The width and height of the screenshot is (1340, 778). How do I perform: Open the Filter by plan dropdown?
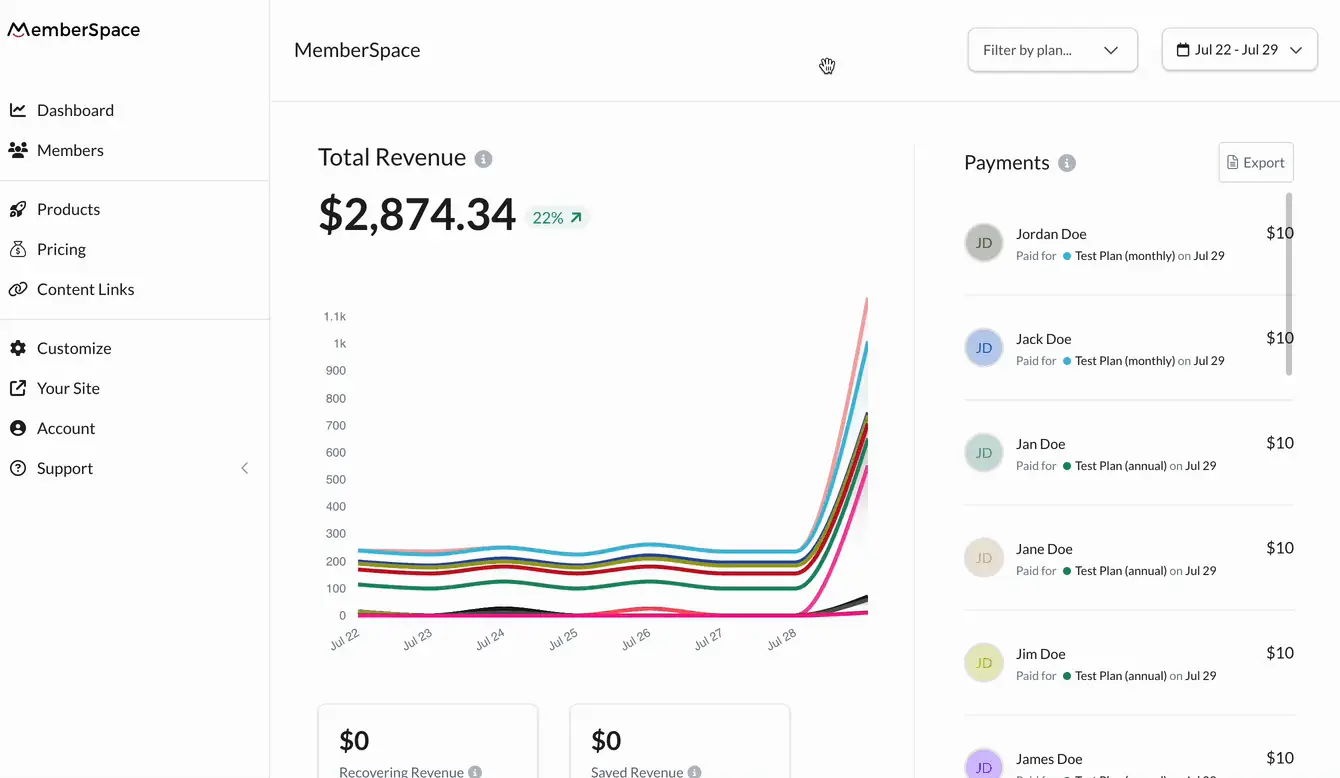pos(1053,50)
